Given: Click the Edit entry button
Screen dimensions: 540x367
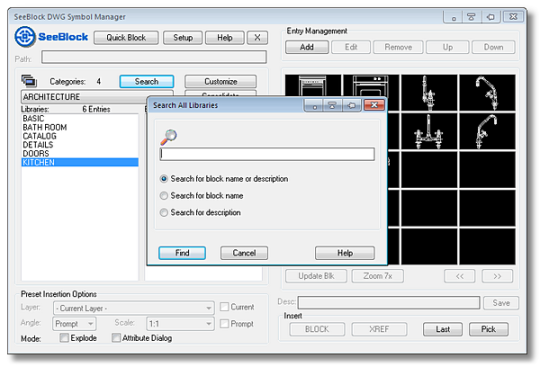Looking at the screenshot, I should point(351,47).
